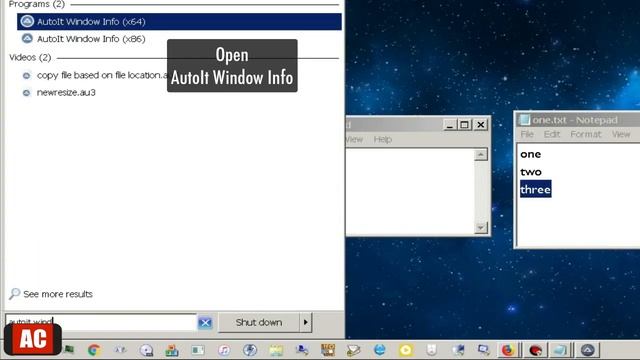Image resolution: width=640 pixels, height=360 pixels.
Task: Open the blue globe browser taskbar icon
Action: pos(379,350)
